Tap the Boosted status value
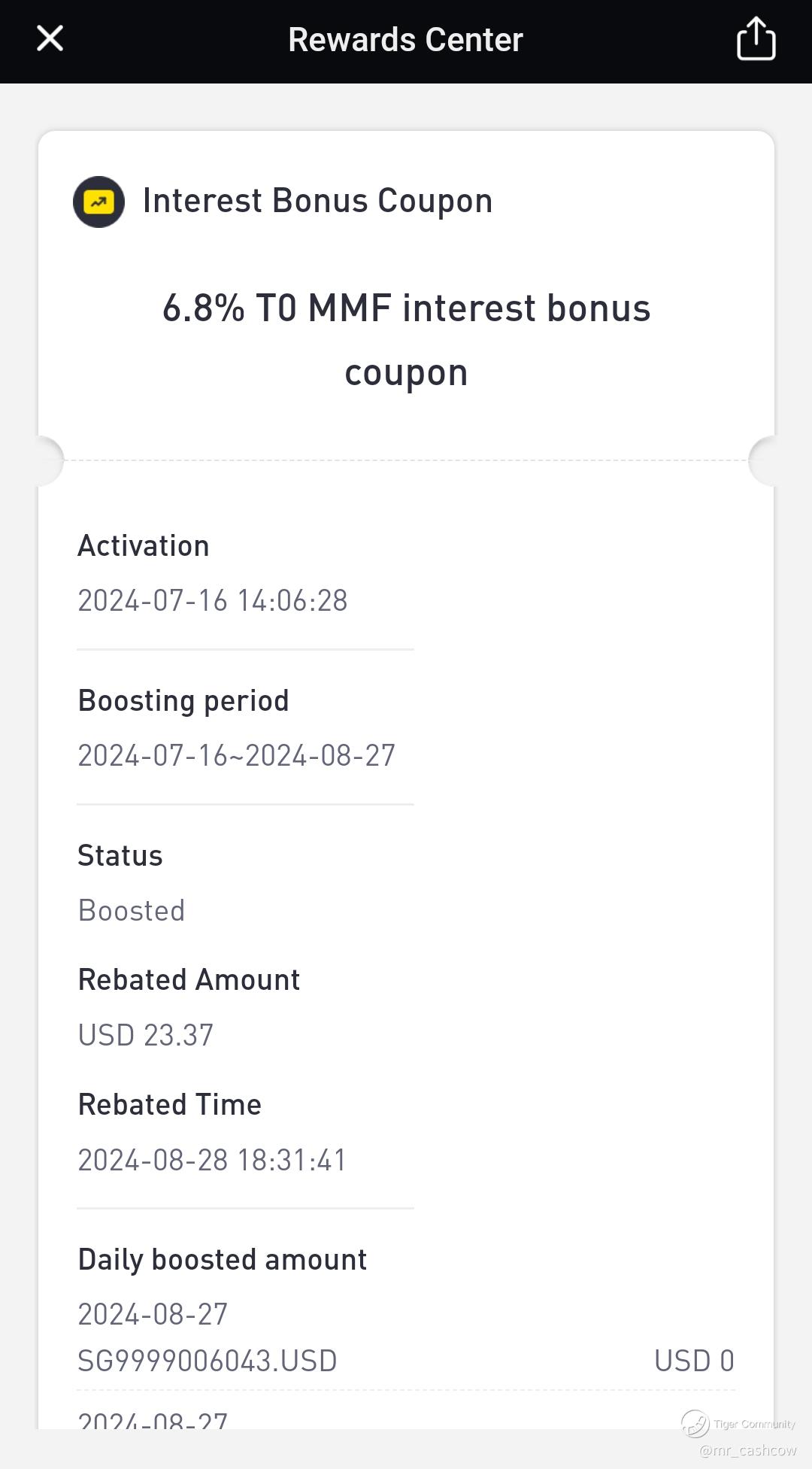Image resolution: width=812 pixels, height=1469 pixels. point(132,911)
